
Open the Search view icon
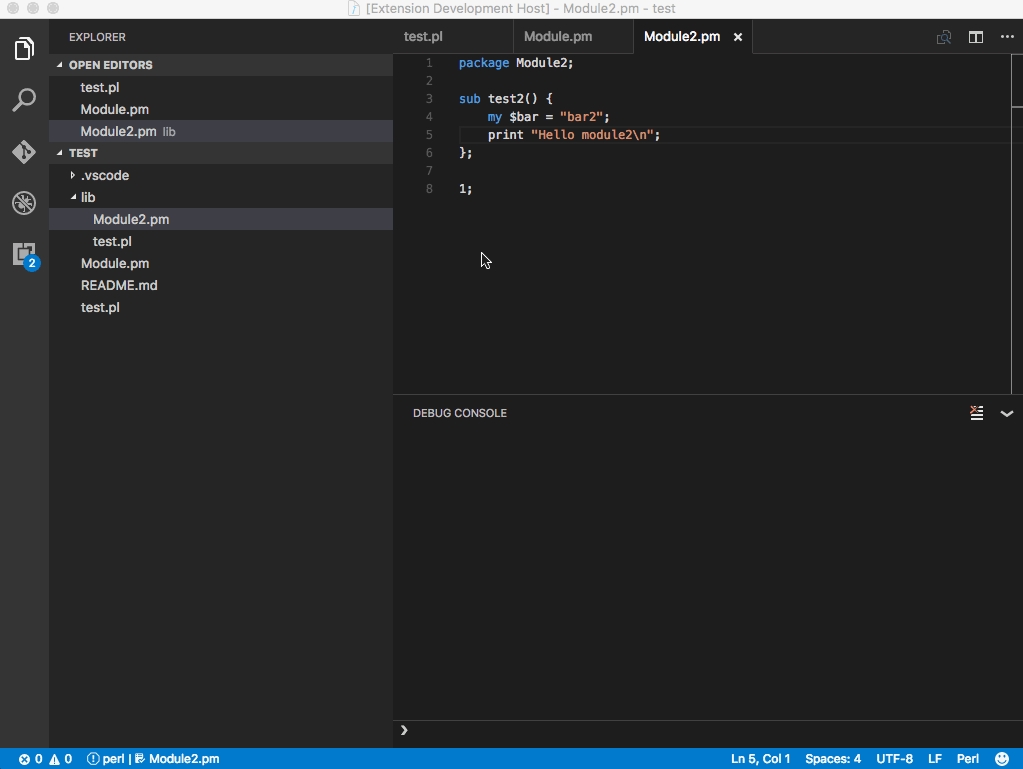click(x=24, y=100)
